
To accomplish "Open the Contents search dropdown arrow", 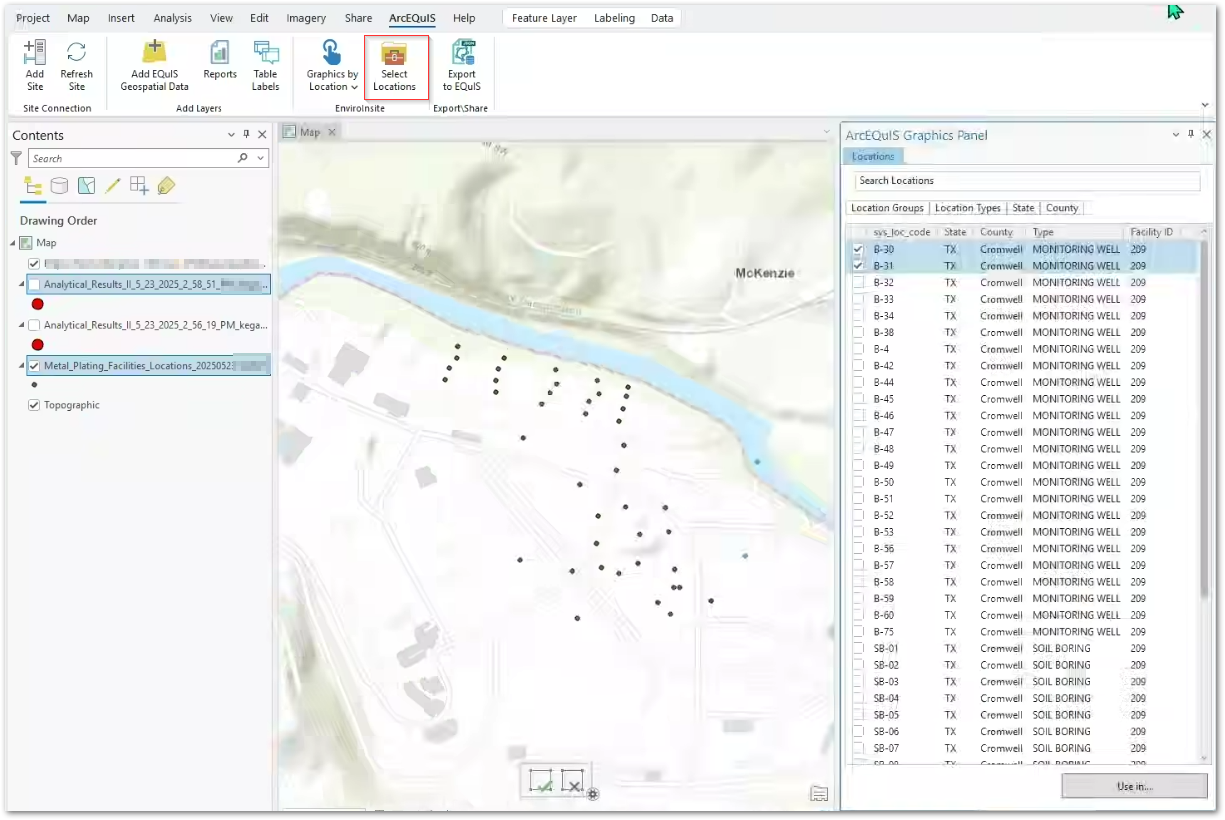I will click(261, 158).
